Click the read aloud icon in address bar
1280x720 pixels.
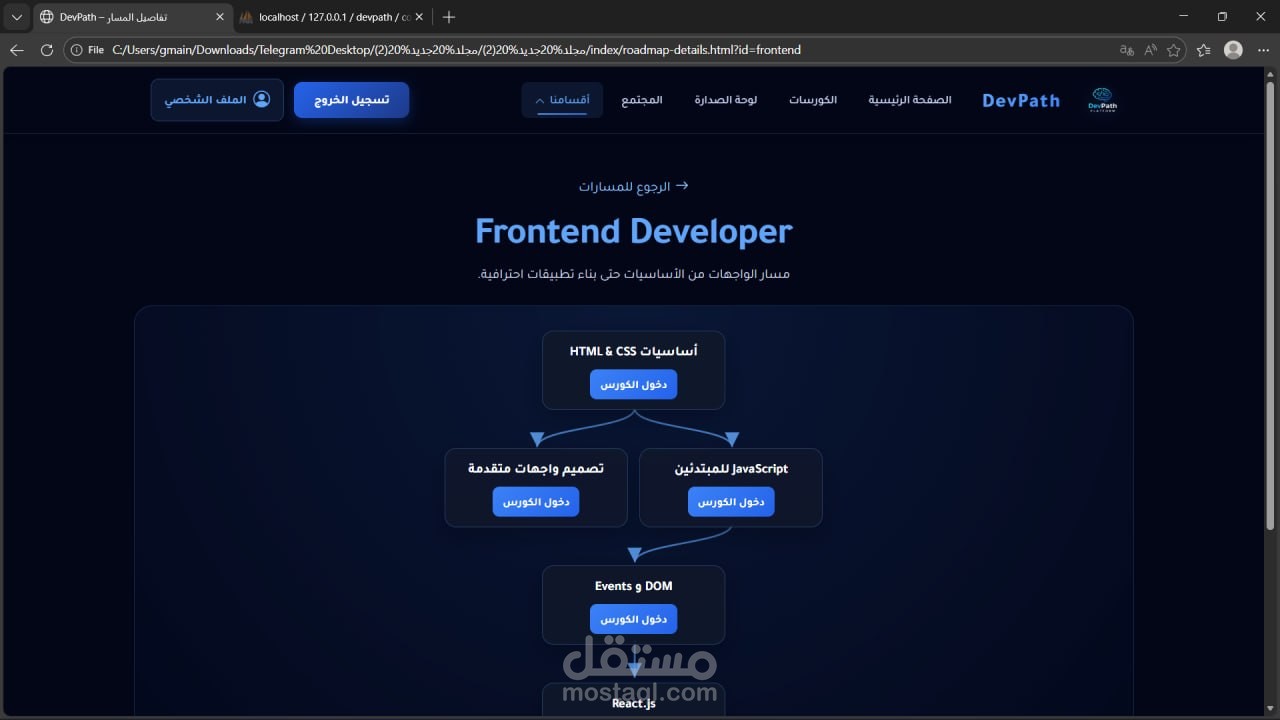(x=1151, y=50)
